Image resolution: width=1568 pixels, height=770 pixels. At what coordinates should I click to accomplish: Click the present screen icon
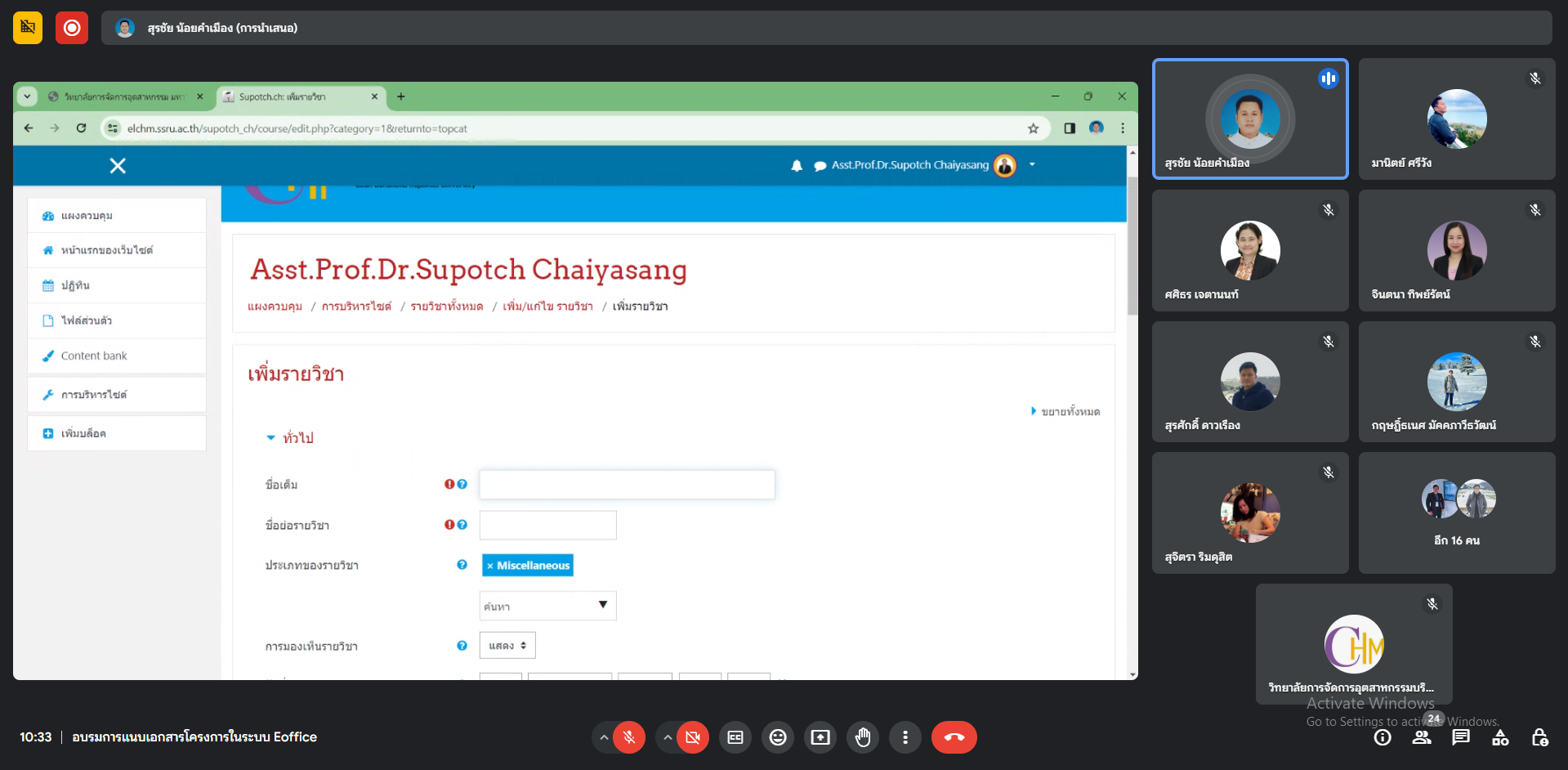820,737
